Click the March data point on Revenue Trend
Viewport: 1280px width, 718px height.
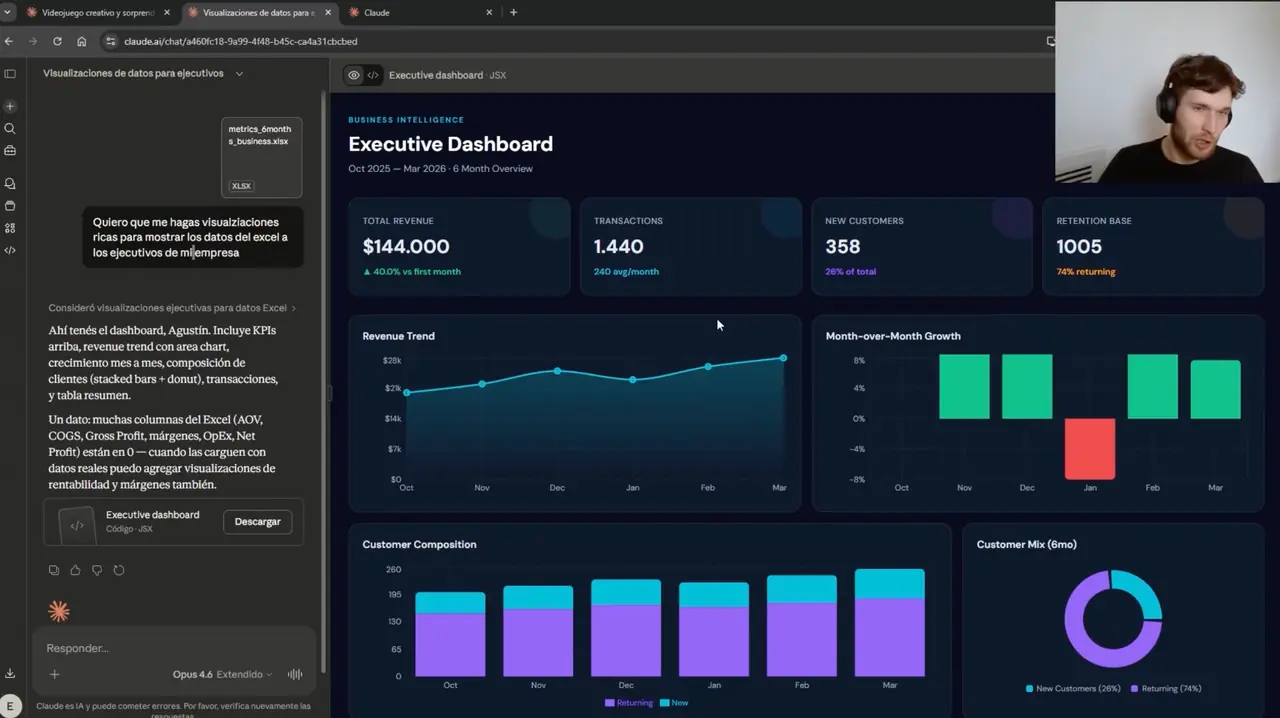click(783, 358)
